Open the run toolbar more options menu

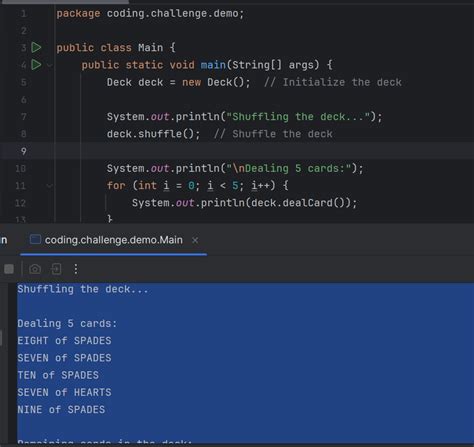(76, 269)
